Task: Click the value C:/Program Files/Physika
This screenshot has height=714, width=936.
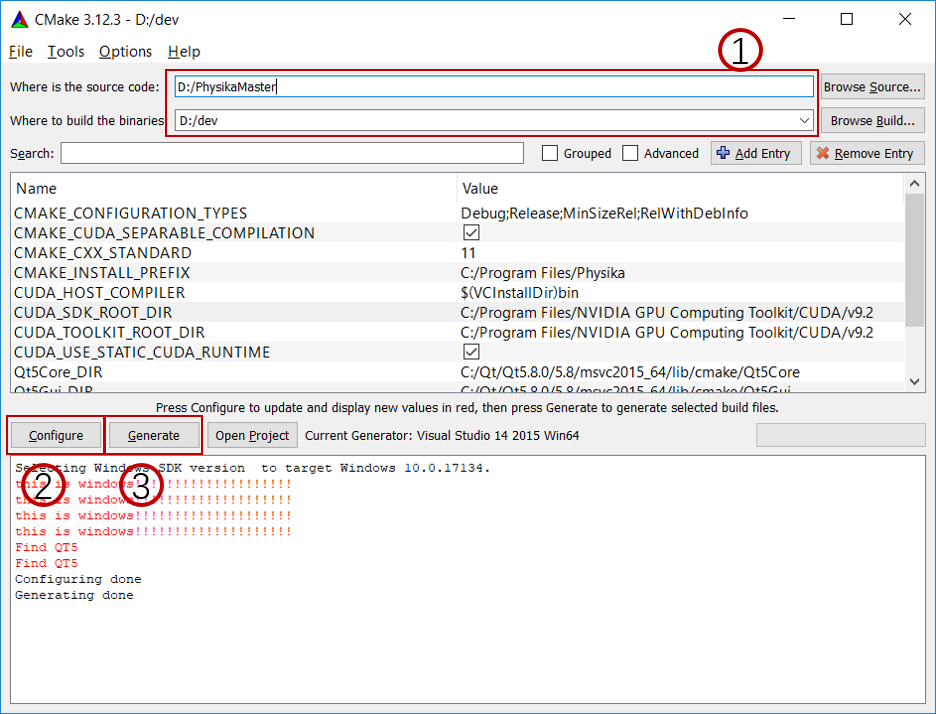Action: (543, 273)
